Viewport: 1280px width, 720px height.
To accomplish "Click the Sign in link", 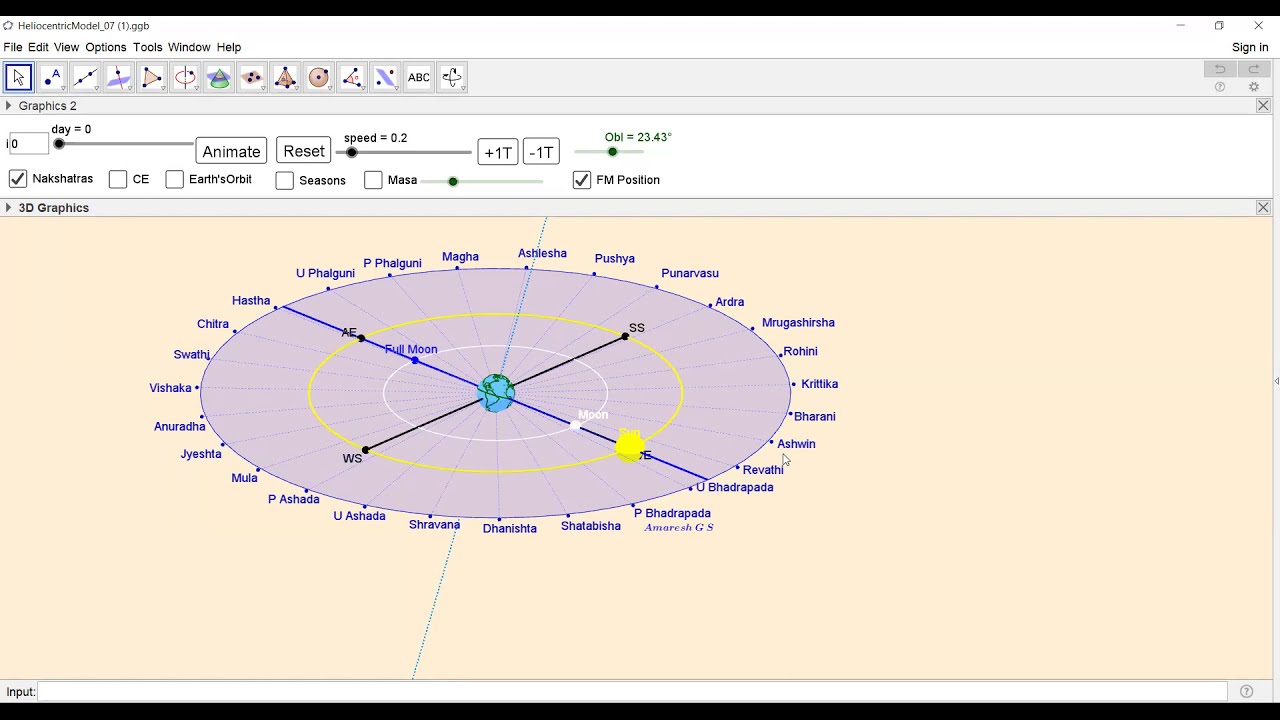I will click(x=1250, y=47).
